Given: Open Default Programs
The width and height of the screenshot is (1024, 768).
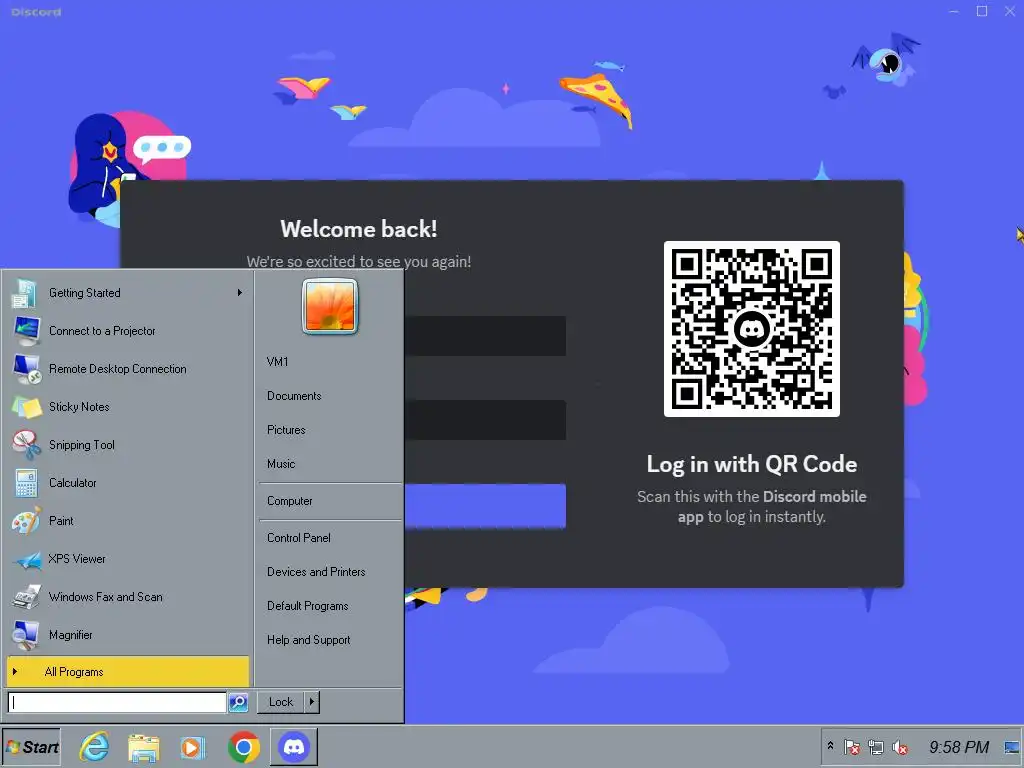Looking at the screenshot, I should coord(308,606).
